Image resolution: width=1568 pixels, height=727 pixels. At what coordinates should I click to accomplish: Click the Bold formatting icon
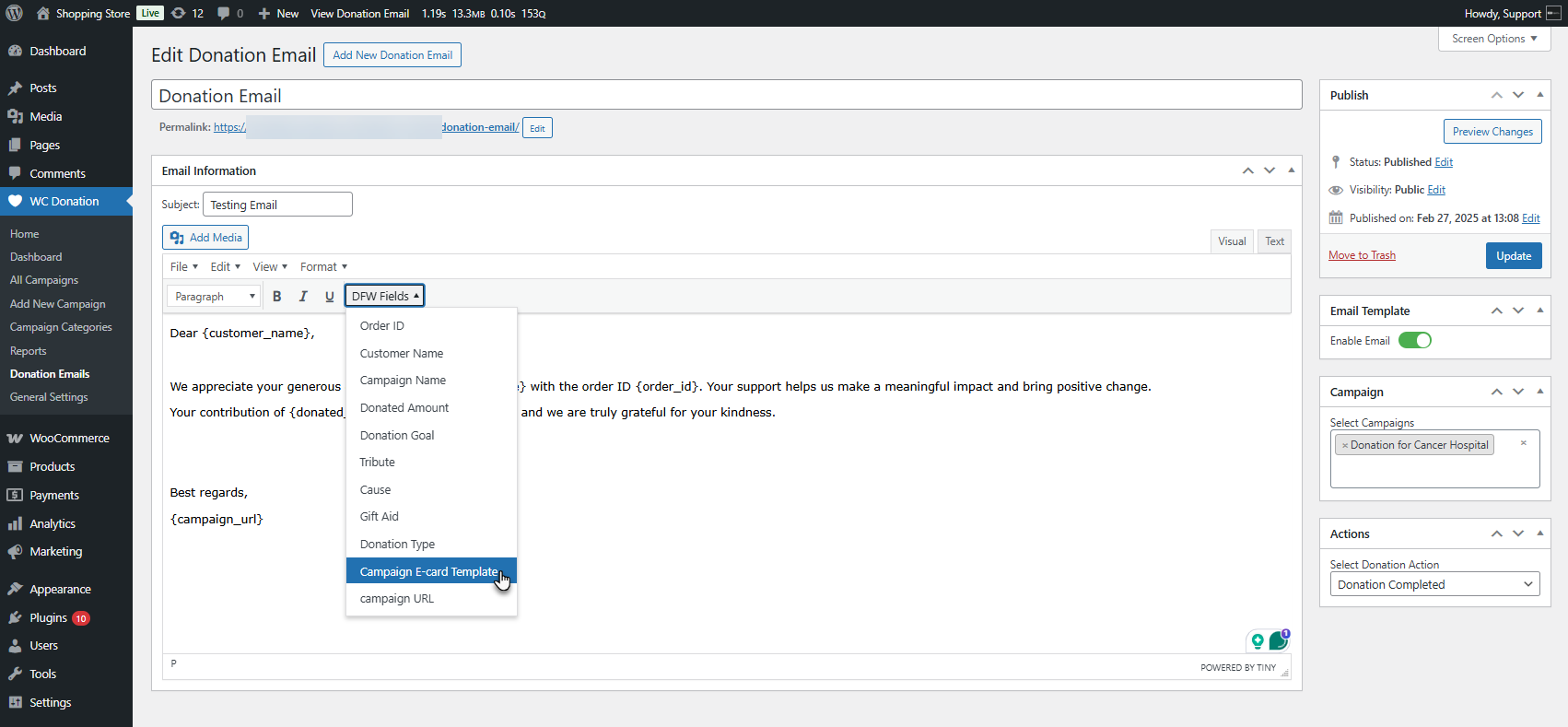point(276,297)
